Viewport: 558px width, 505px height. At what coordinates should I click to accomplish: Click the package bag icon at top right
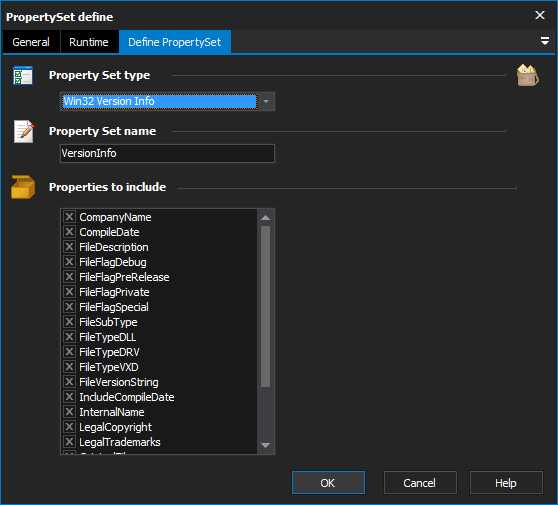[x=527, y=75]
